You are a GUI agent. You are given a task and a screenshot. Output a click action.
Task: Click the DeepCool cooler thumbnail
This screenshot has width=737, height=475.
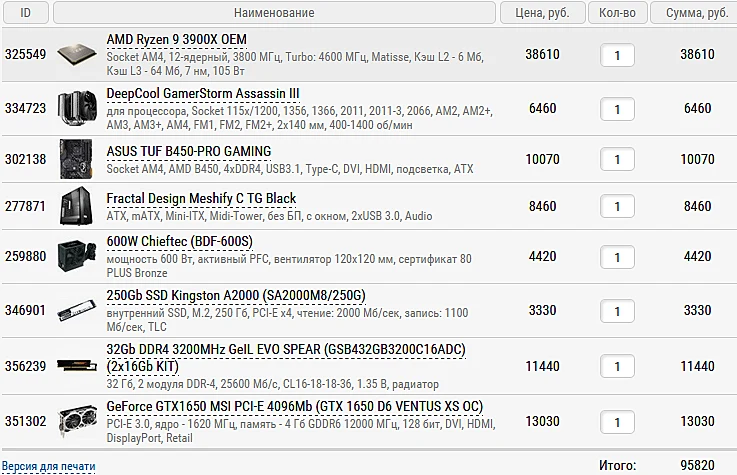77,109
